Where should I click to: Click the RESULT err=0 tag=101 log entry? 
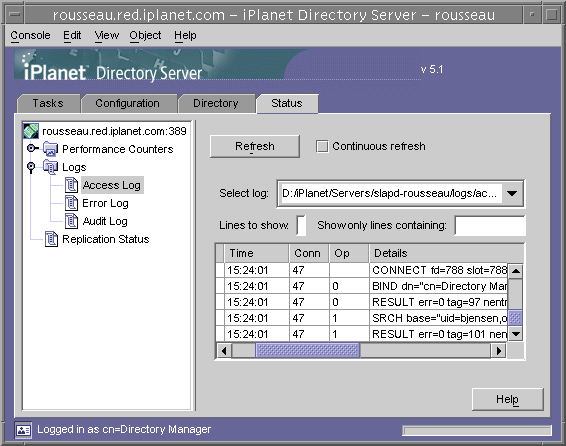click(x=439, y=334)
